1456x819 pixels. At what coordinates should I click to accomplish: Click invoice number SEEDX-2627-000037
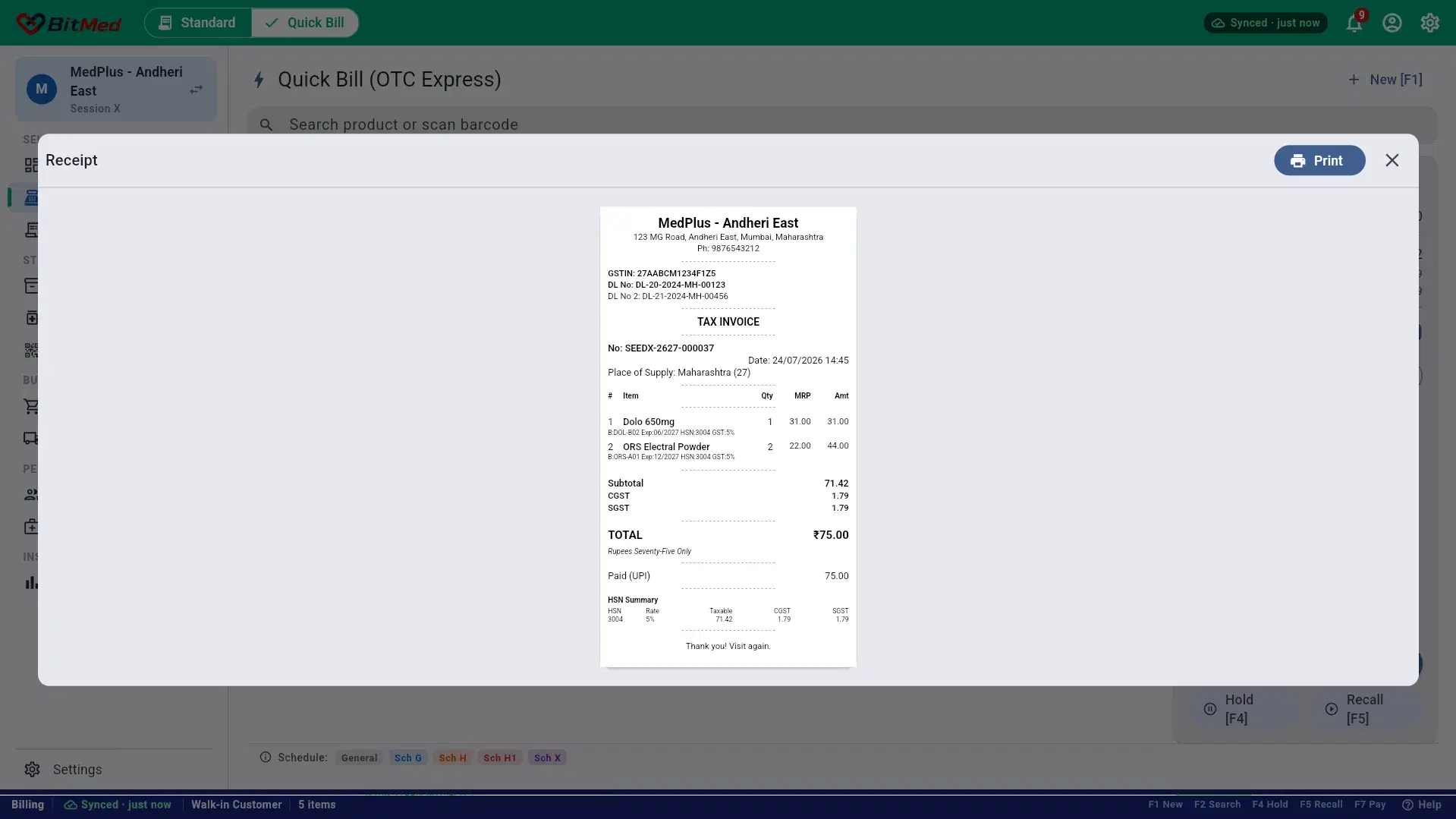pyautogui.click(x=661, y=348)
